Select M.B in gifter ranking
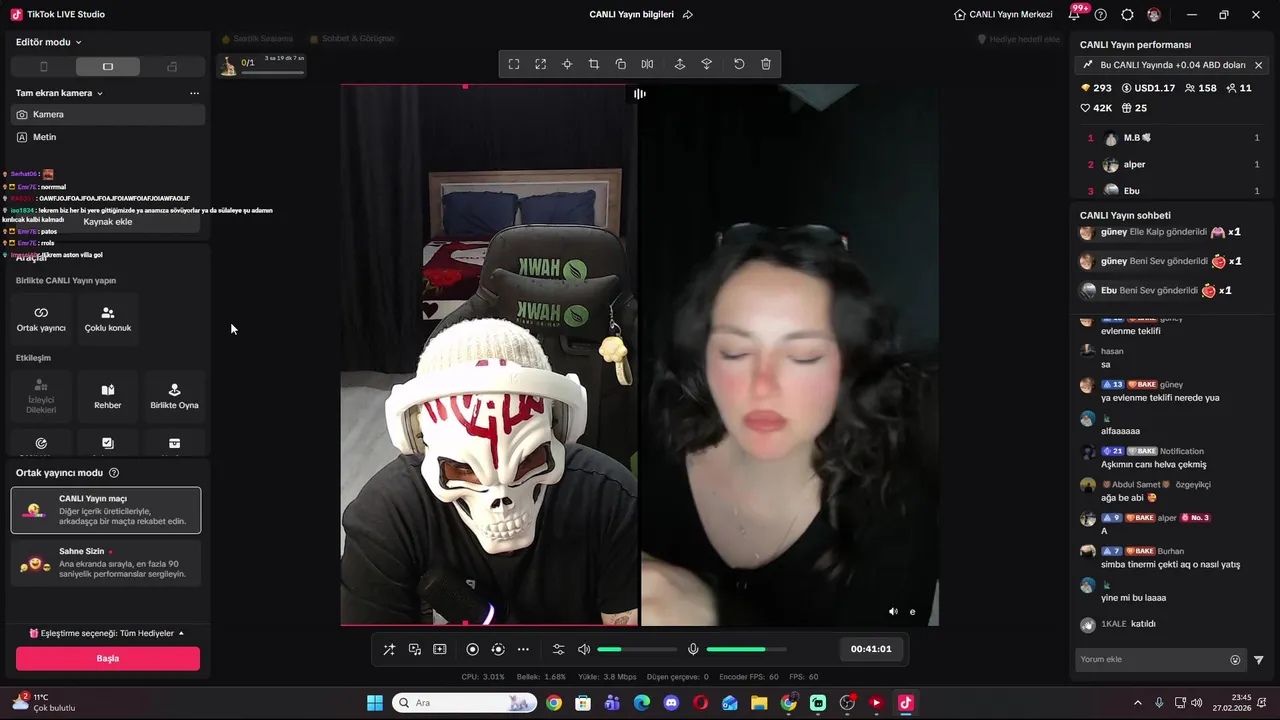Viewport: 1280px width, 720px height. 1173,138
